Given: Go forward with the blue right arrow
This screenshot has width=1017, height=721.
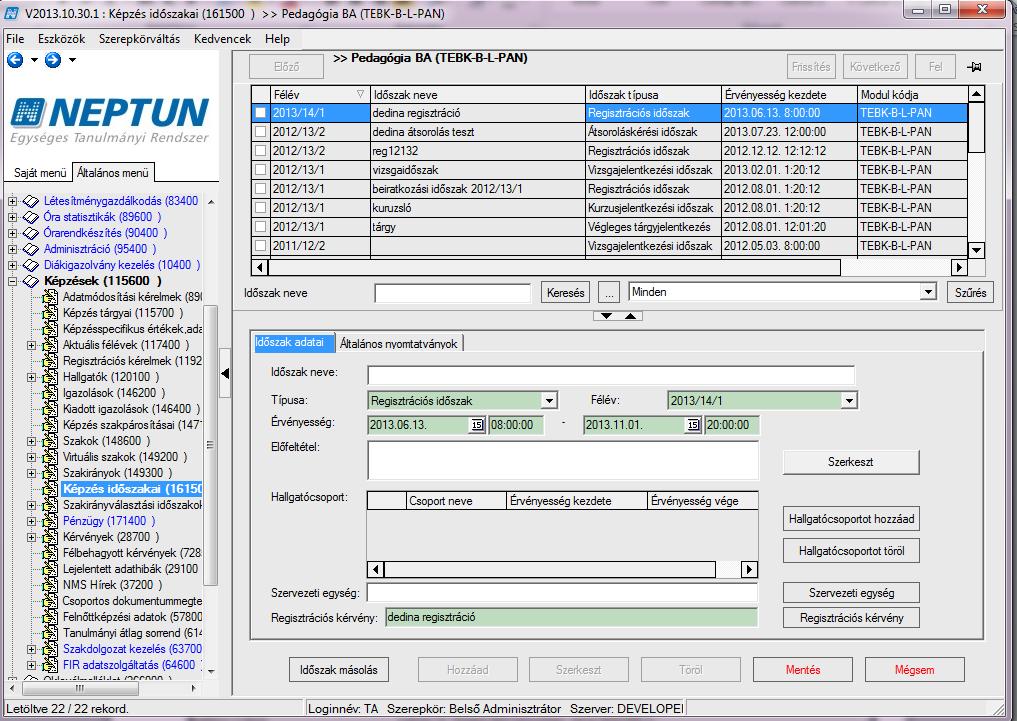Looking at the screenshot, I should click(x=53, y=60).
